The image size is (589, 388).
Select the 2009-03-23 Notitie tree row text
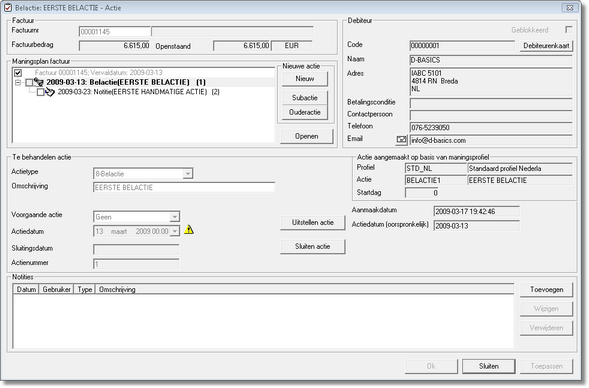139,92
